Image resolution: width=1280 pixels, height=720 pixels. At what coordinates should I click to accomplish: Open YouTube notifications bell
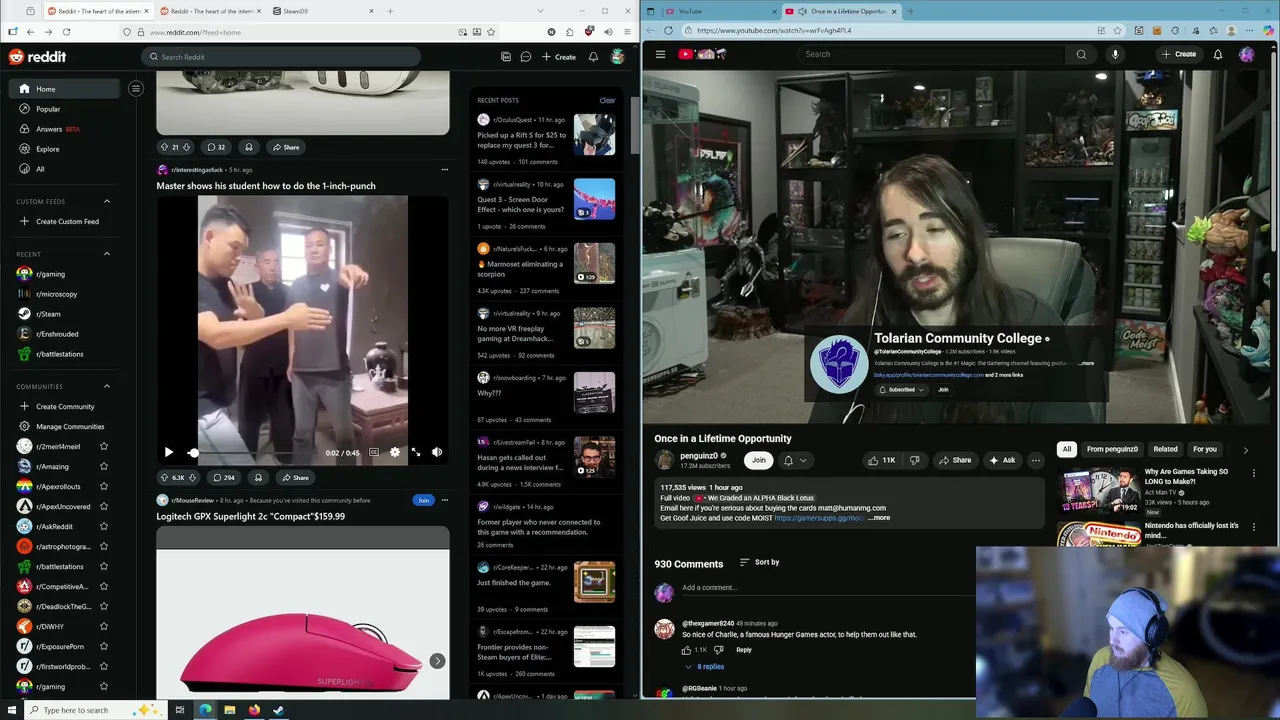click(1218, 54)
